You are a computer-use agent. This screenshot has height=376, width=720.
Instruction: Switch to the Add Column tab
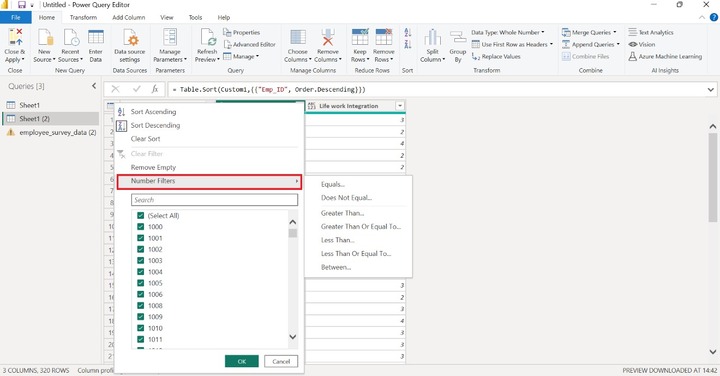tap(129, 17)
